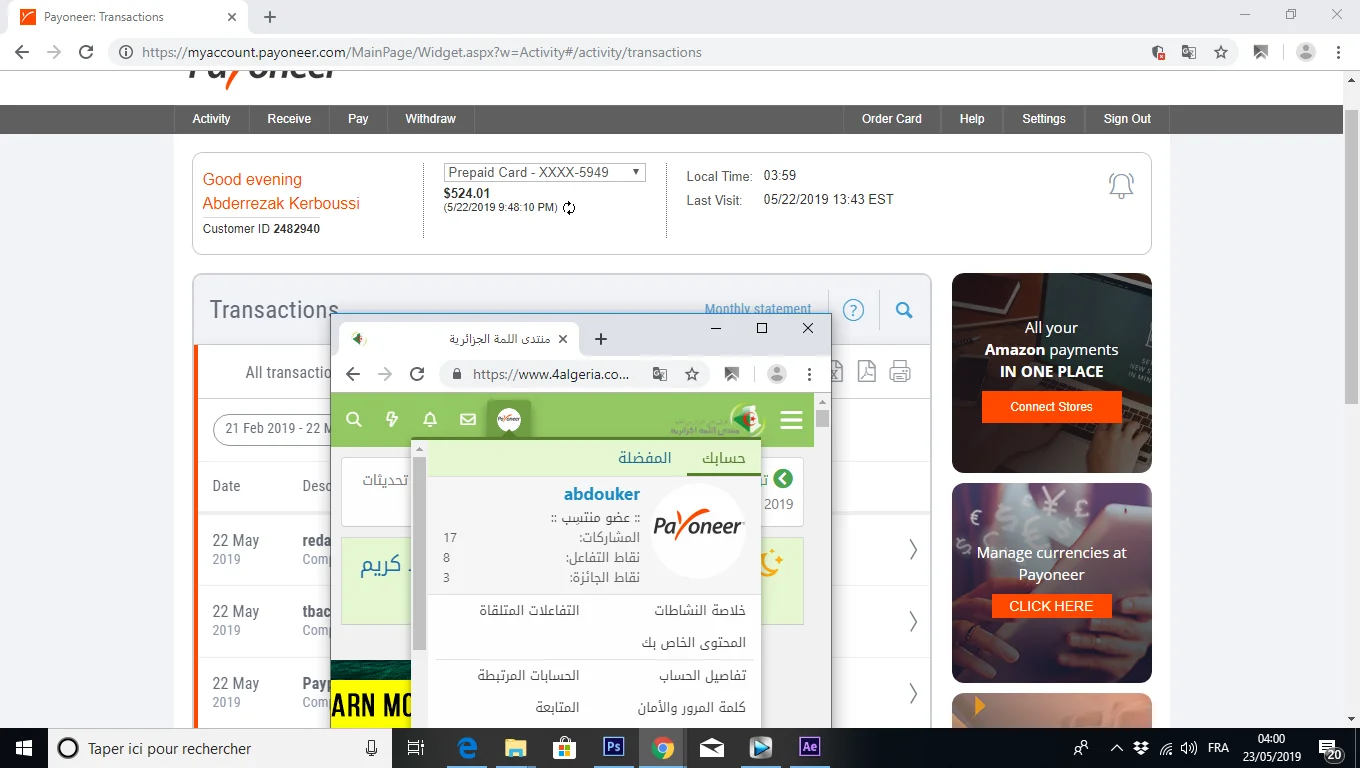
Task: Click the Payoneer avatar in forum navbar
Action: (509, 419)
